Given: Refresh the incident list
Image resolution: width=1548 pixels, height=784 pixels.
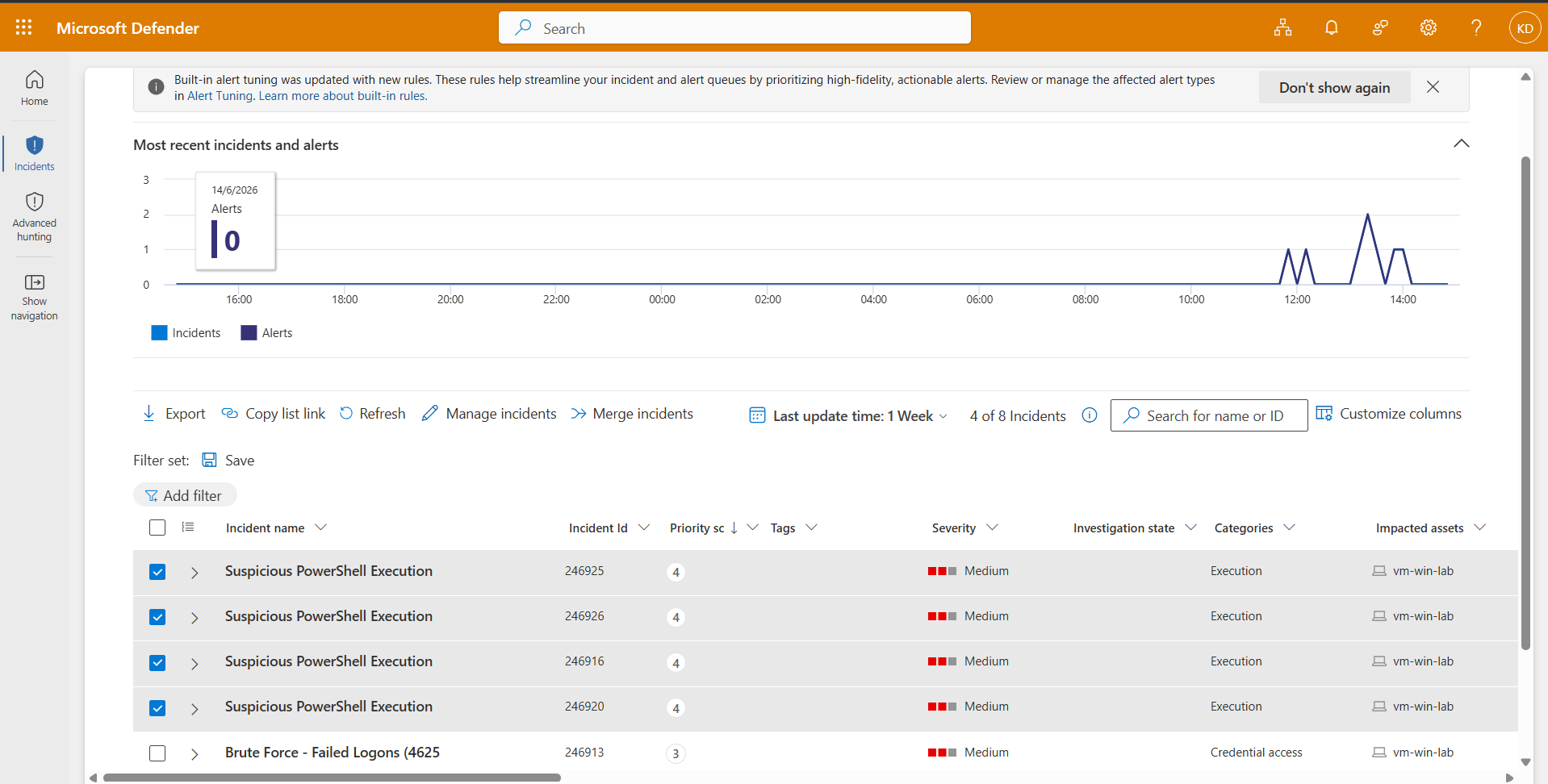Looking at the screenshot, I should [372, 414].
